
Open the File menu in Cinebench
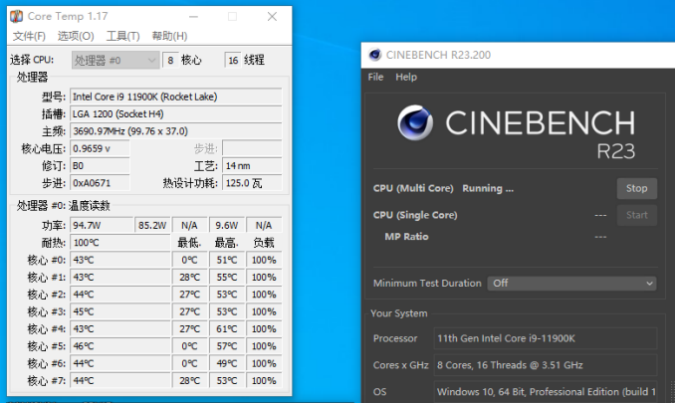tap(376, 77)
